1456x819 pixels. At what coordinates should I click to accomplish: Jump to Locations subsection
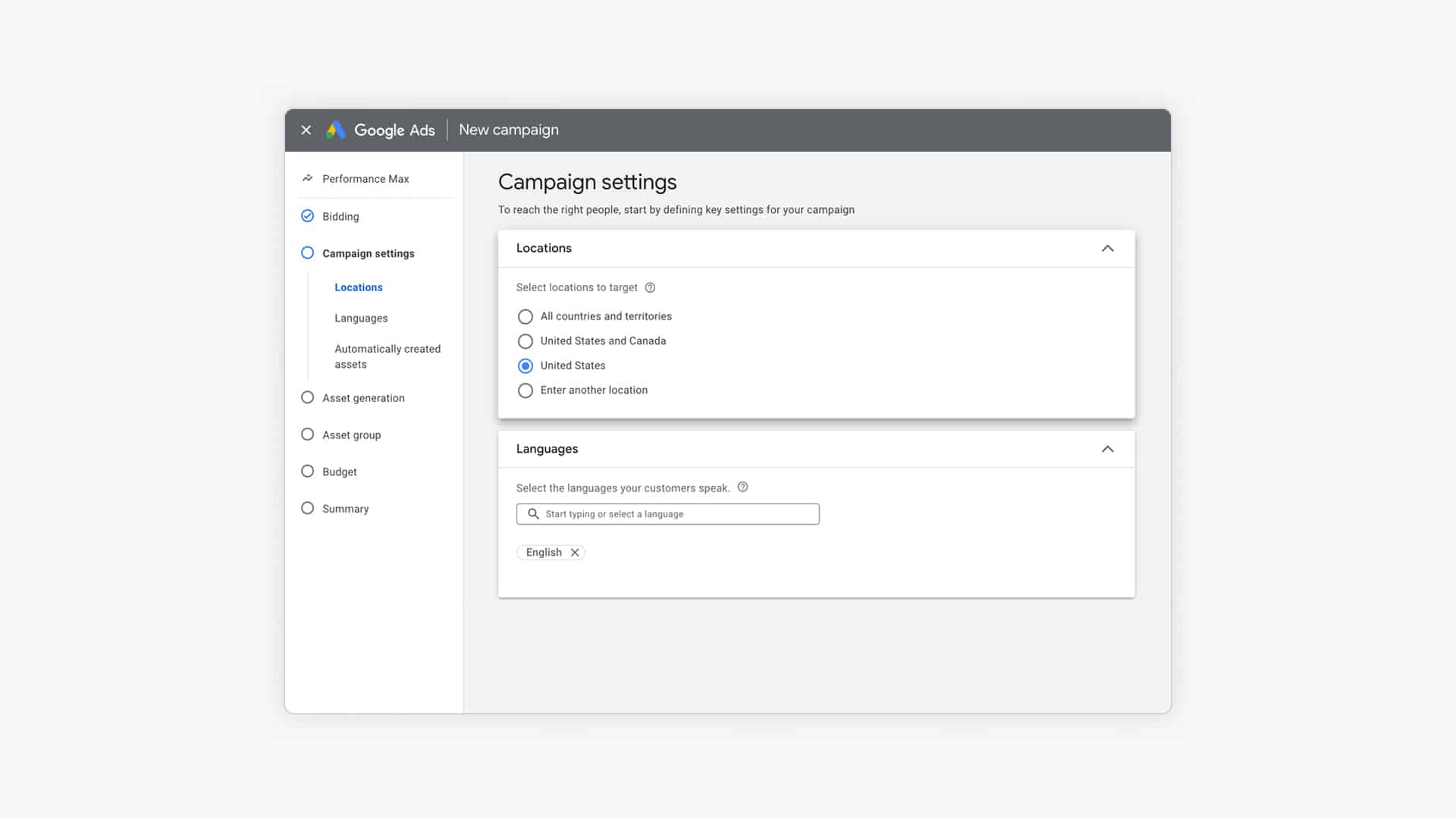(x=359, y=287)
